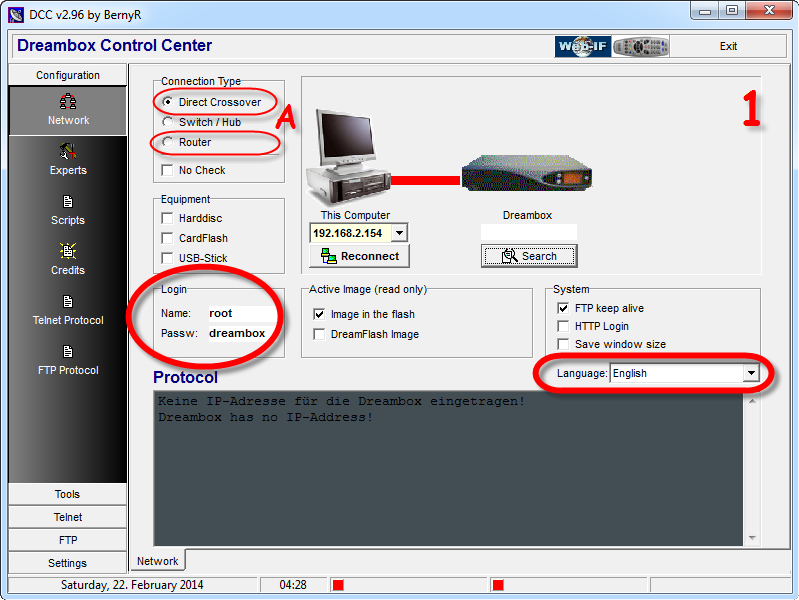Expand the Telnet sidebar section
799x600 pixels.
[68, 517]
